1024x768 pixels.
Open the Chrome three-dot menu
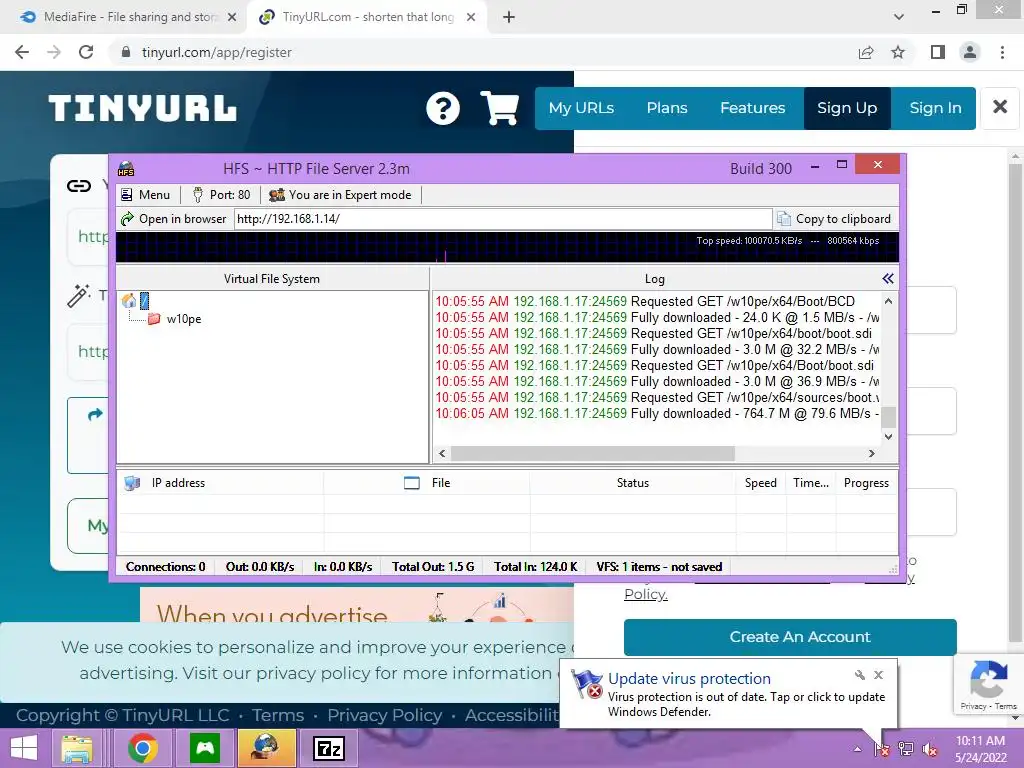coord(1002,52)
